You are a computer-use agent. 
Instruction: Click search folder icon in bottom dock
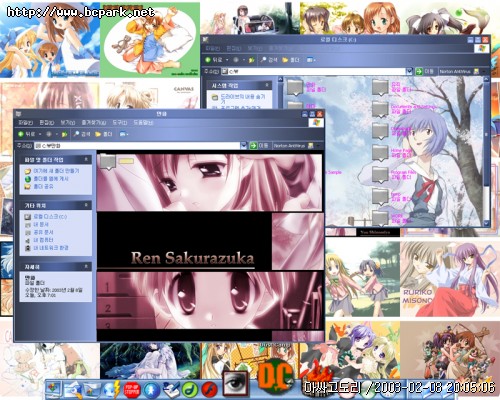pyautogui.click(x=73, y=389)
